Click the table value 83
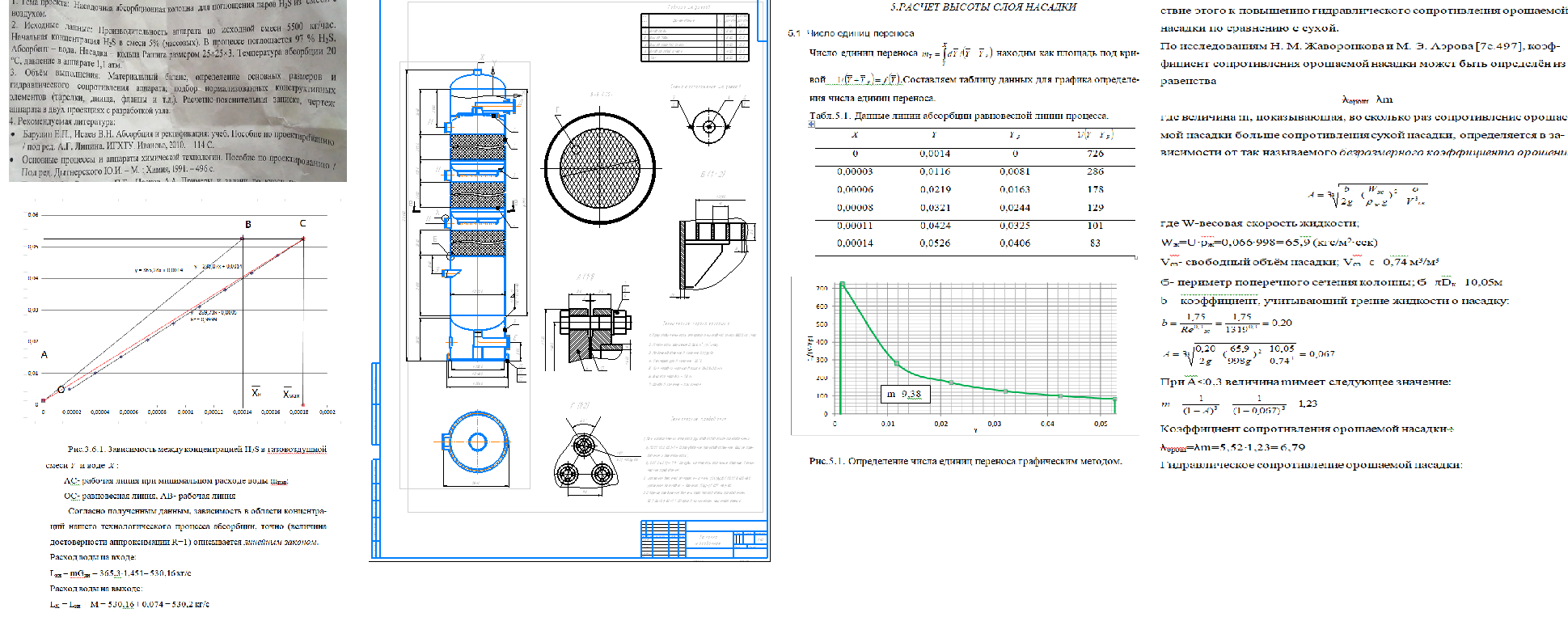The height and width of the screenshot is (617, 1568). pyautogui.click(x=1095, y=243)
